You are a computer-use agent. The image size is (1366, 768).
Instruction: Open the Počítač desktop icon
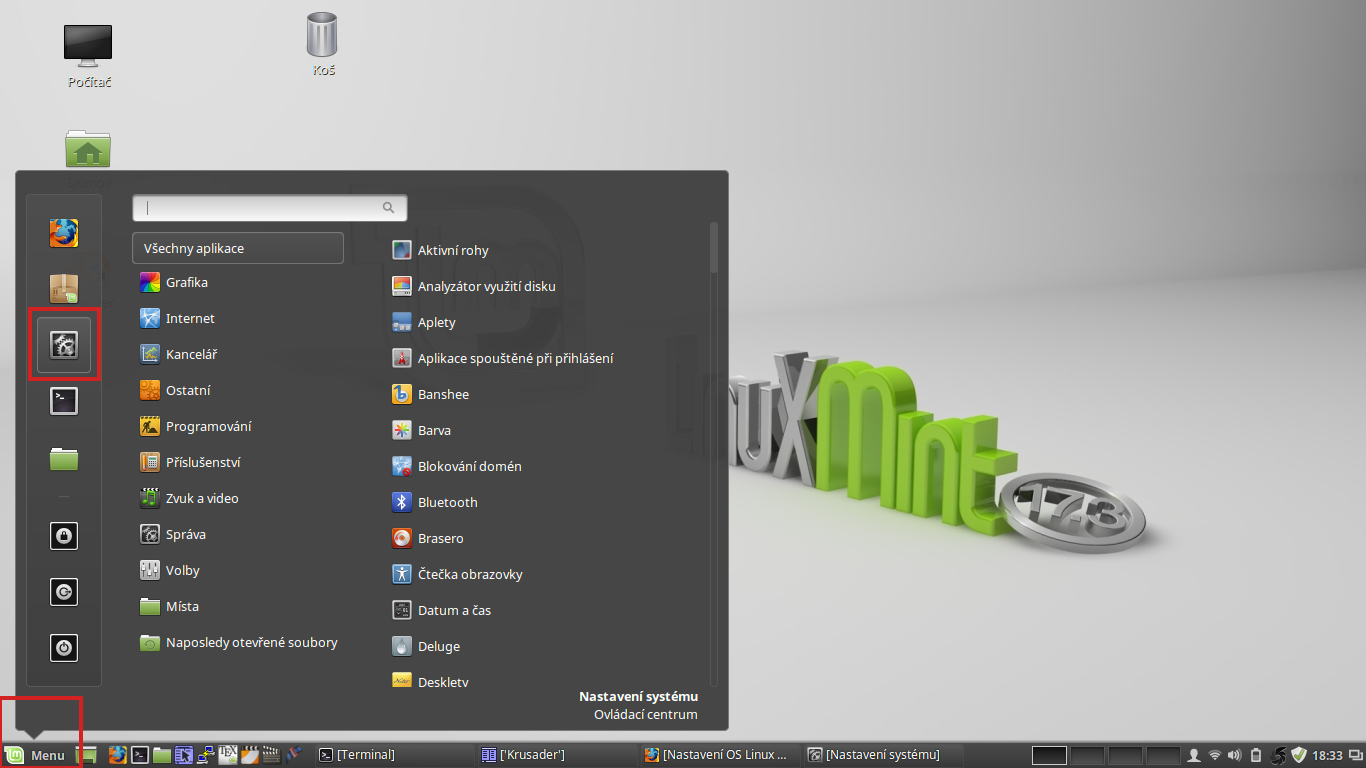[88, 56]
